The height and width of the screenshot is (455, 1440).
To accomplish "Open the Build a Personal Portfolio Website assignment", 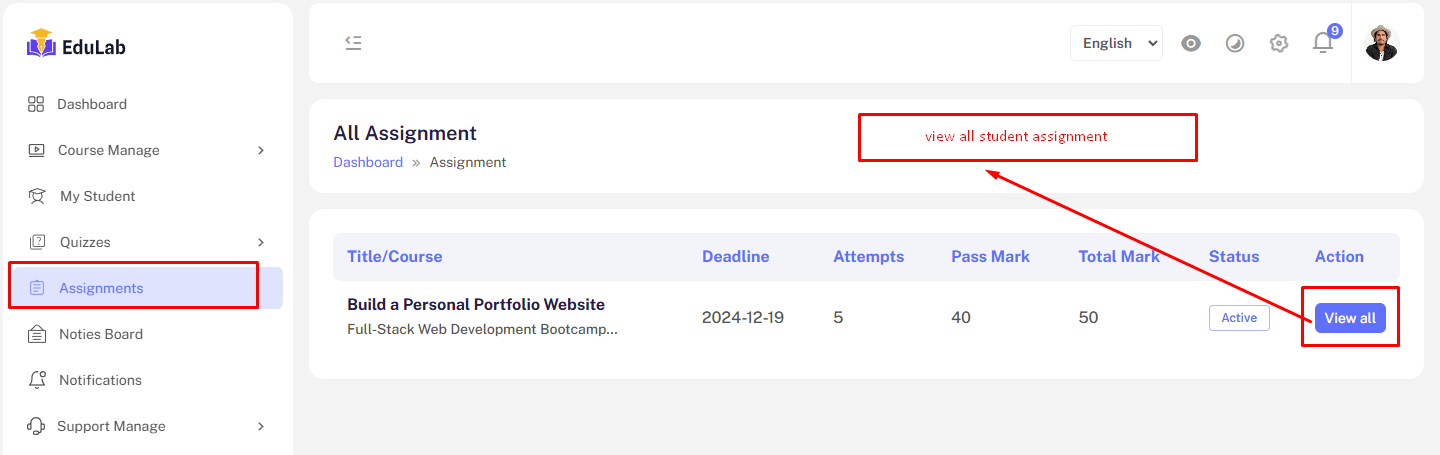I will (476, 304).
